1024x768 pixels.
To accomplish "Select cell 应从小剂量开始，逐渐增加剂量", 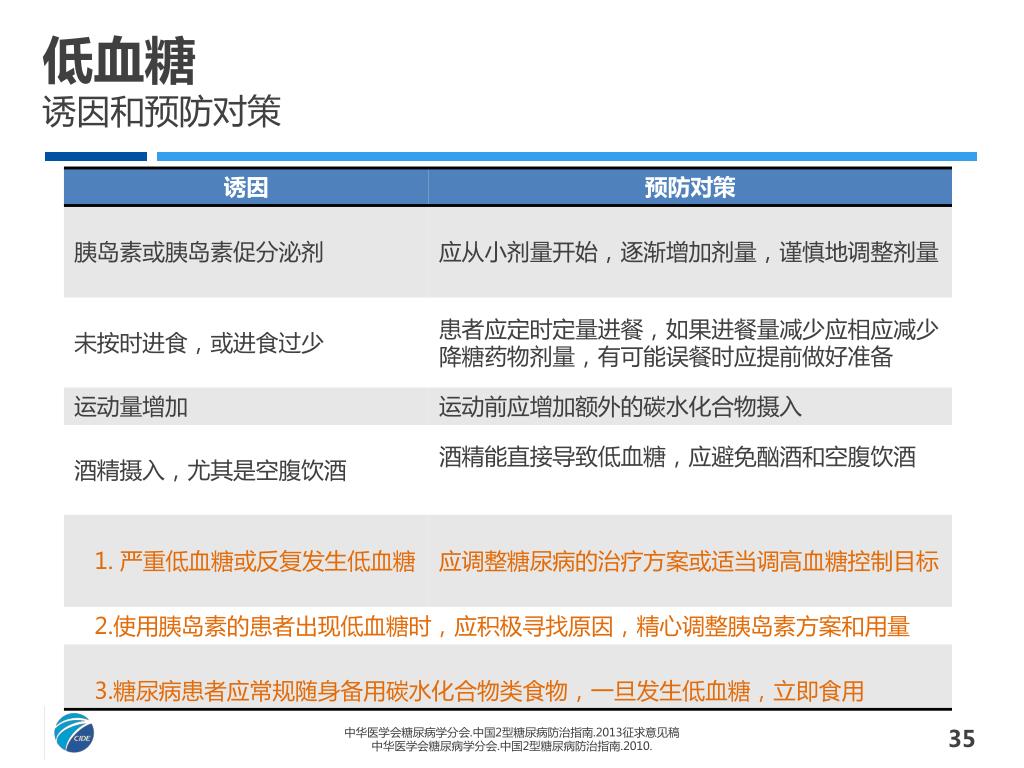I will [x=688, y=252].
